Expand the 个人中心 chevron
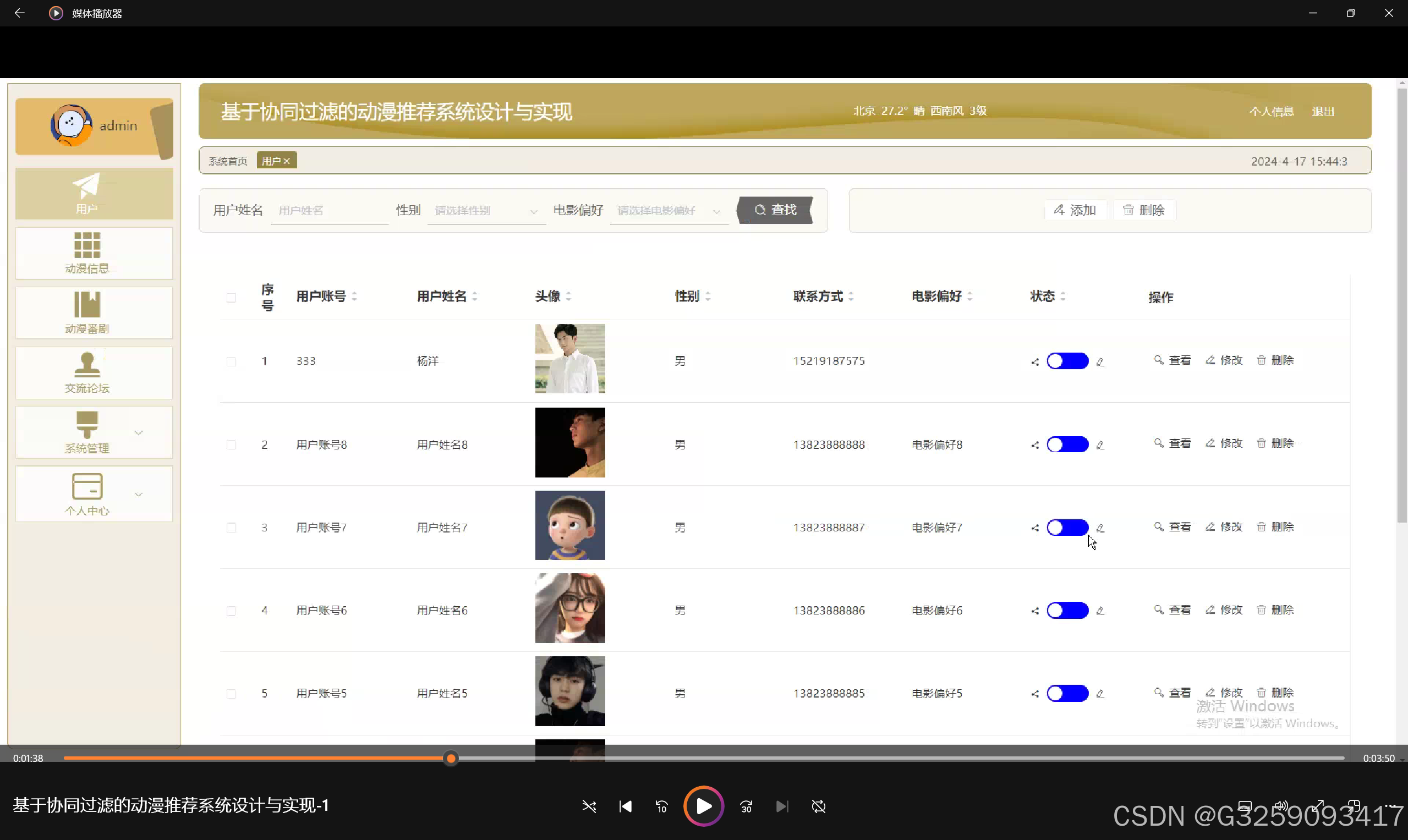Viewport: 1408px width, 840px height. pos(139,495)
